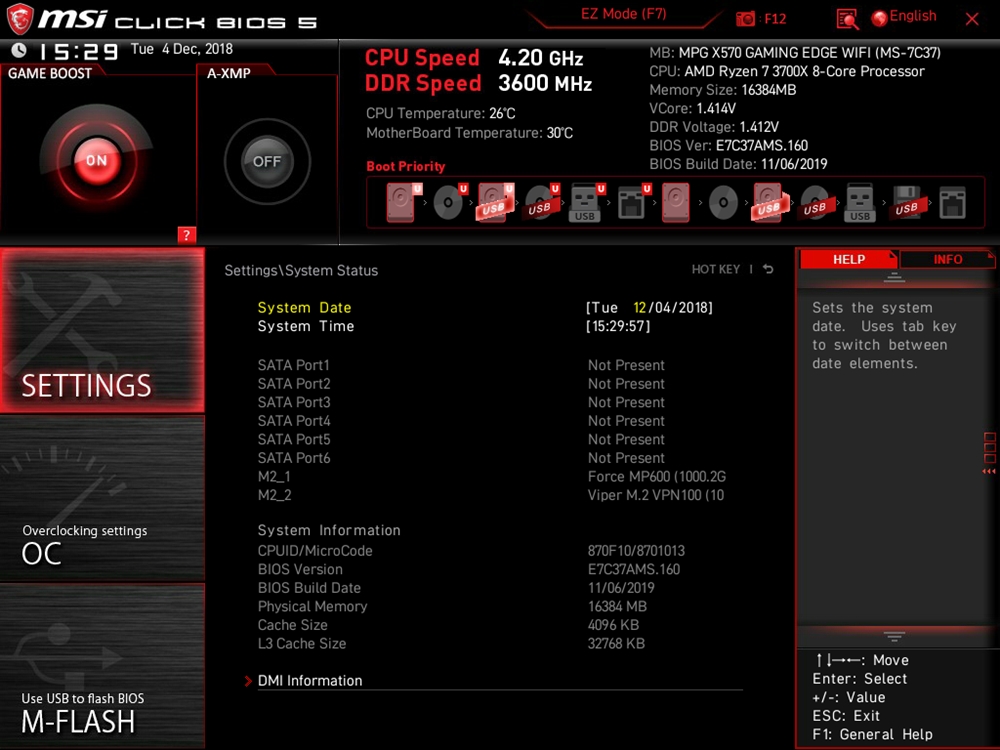Click the triple-arrow expander on right edge
Viewport: 1000px width, 750px height.
click(x=989, y=471)
